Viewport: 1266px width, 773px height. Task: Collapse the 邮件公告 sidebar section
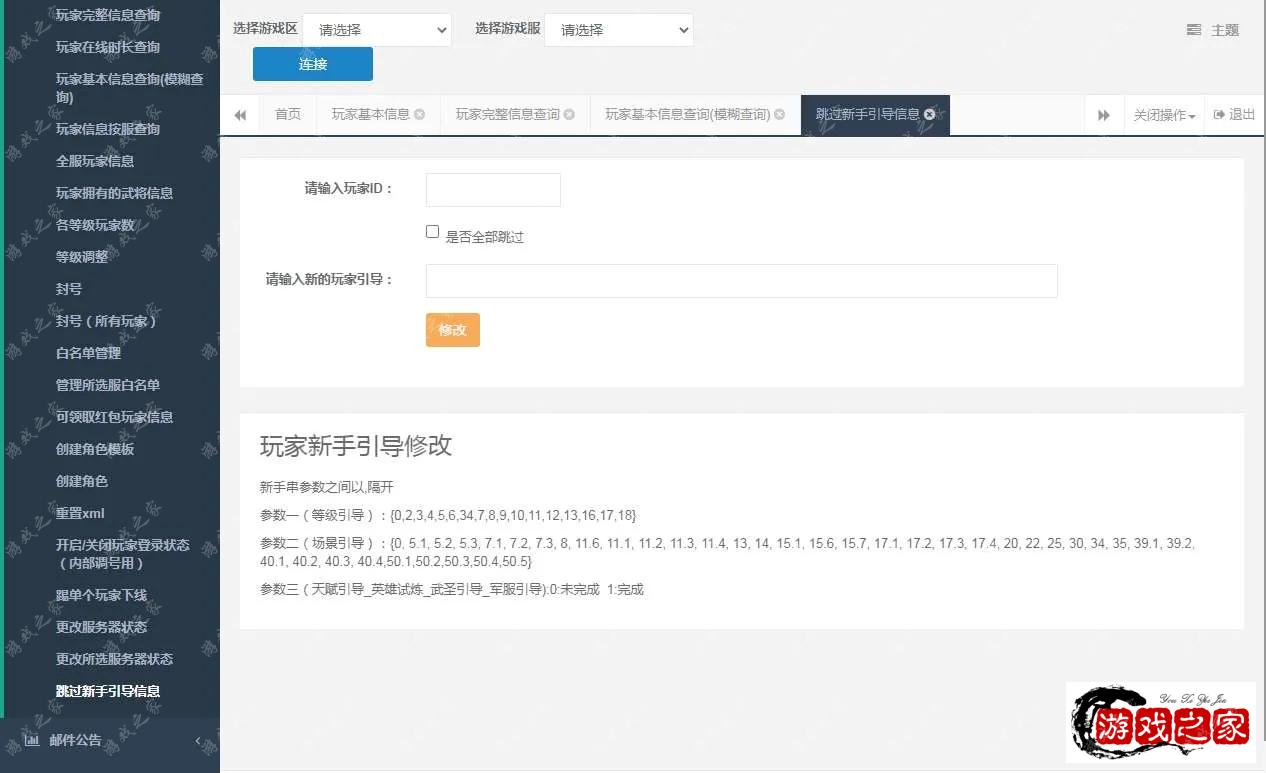click(197, 739)
